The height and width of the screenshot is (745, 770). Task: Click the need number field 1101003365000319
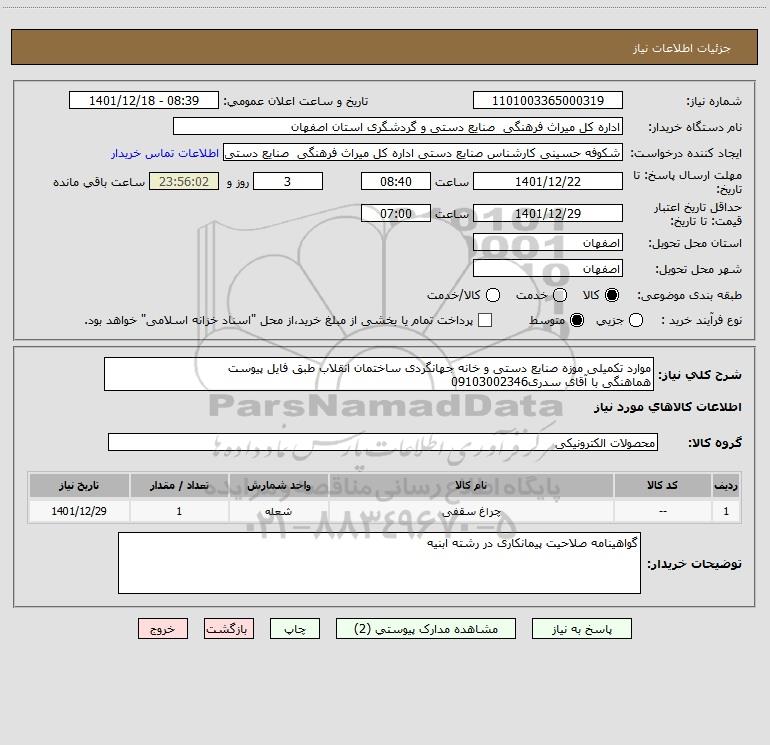[548, 100]
